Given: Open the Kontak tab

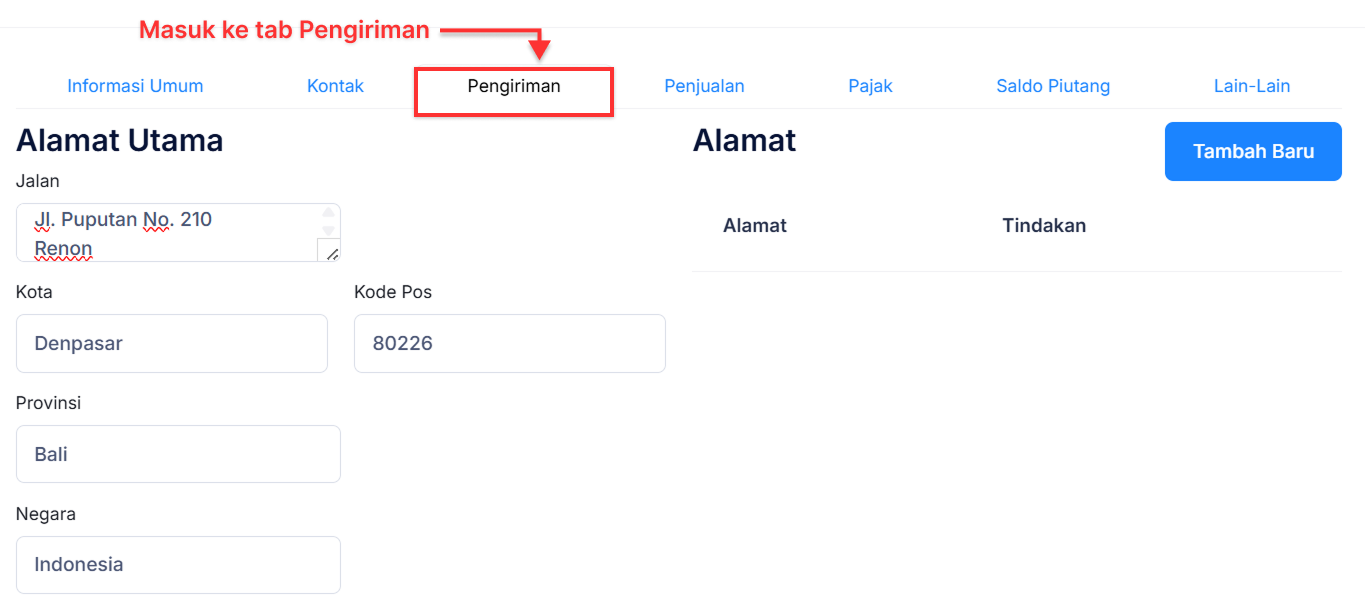Looking at the screenshot, I should click(x=335, y=86).
